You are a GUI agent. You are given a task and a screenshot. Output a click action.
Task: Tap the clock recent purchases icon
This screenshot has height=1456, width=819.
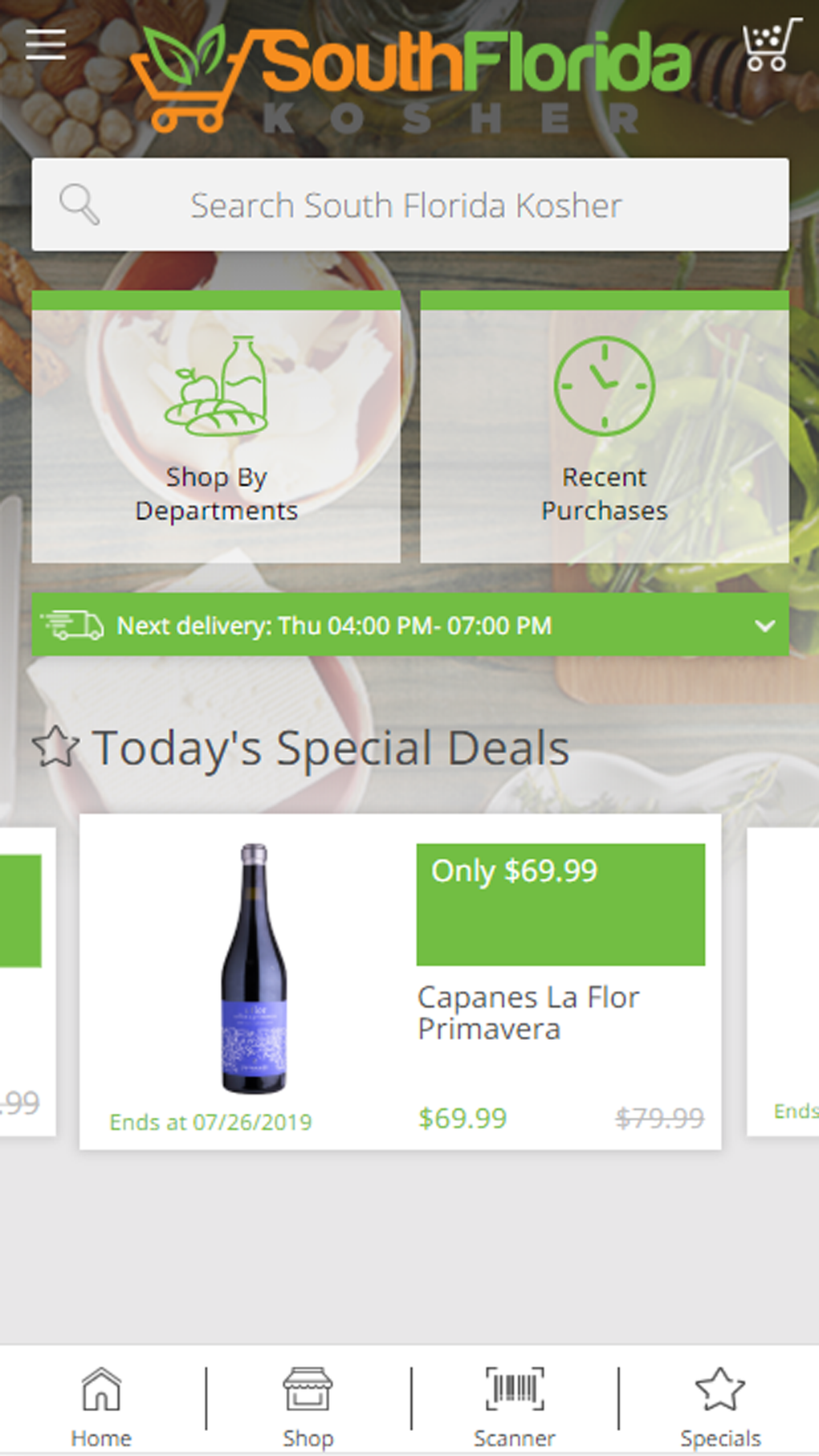click(604, 386)
